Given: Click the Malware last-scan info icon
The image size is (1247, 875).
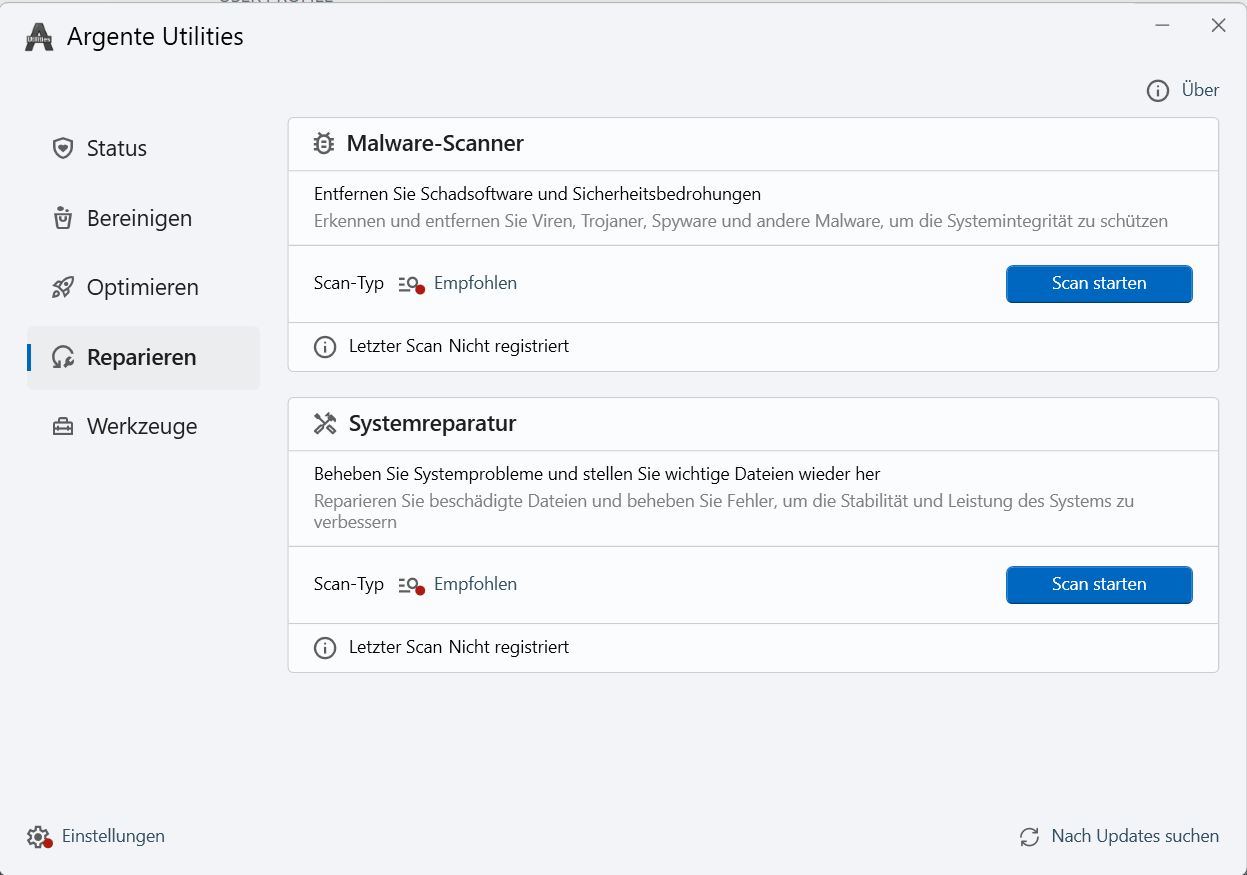Looking at the screenshot, I should [x=325, y=347].
